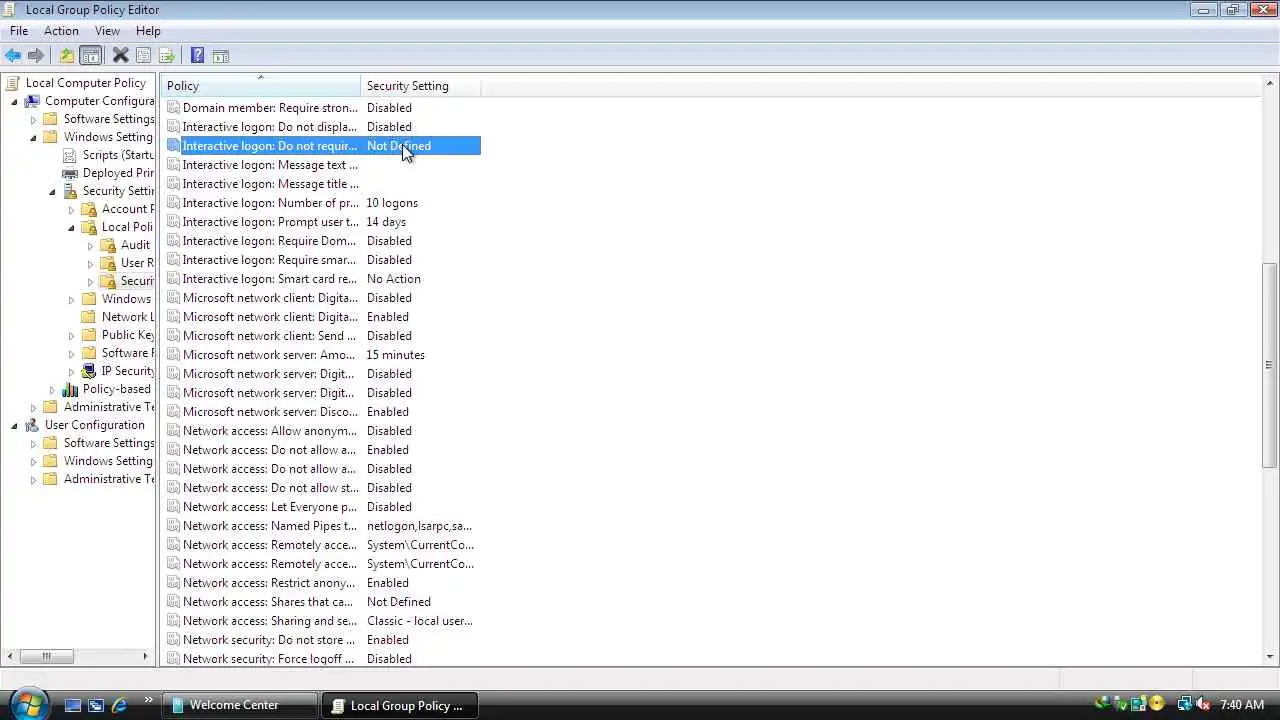Click Scripts (Startup) script icon
The width and height of the screenshot is (1280, 720).
[70, 155]
